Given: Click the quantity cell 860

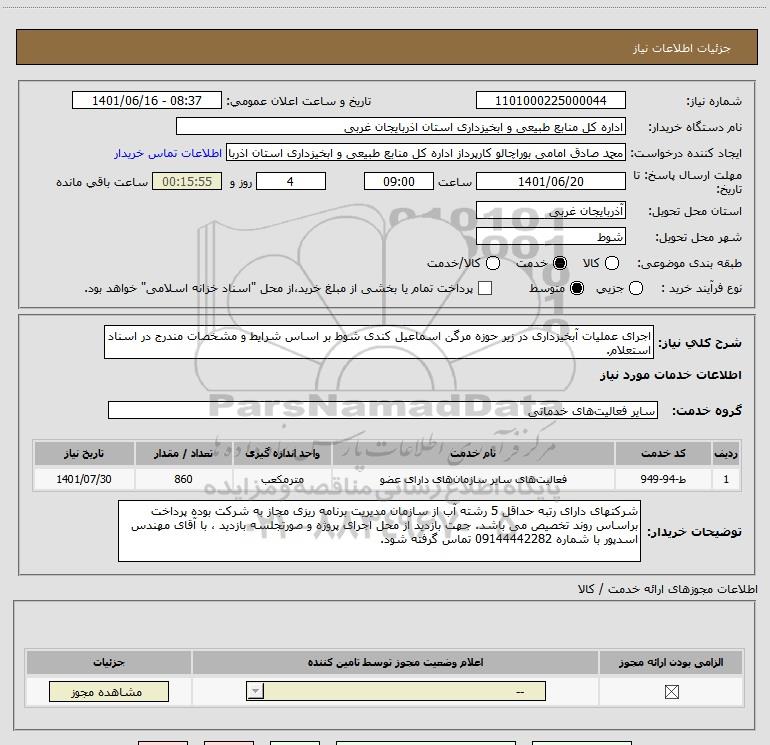Looking at the screenshot, I should 183,479.
